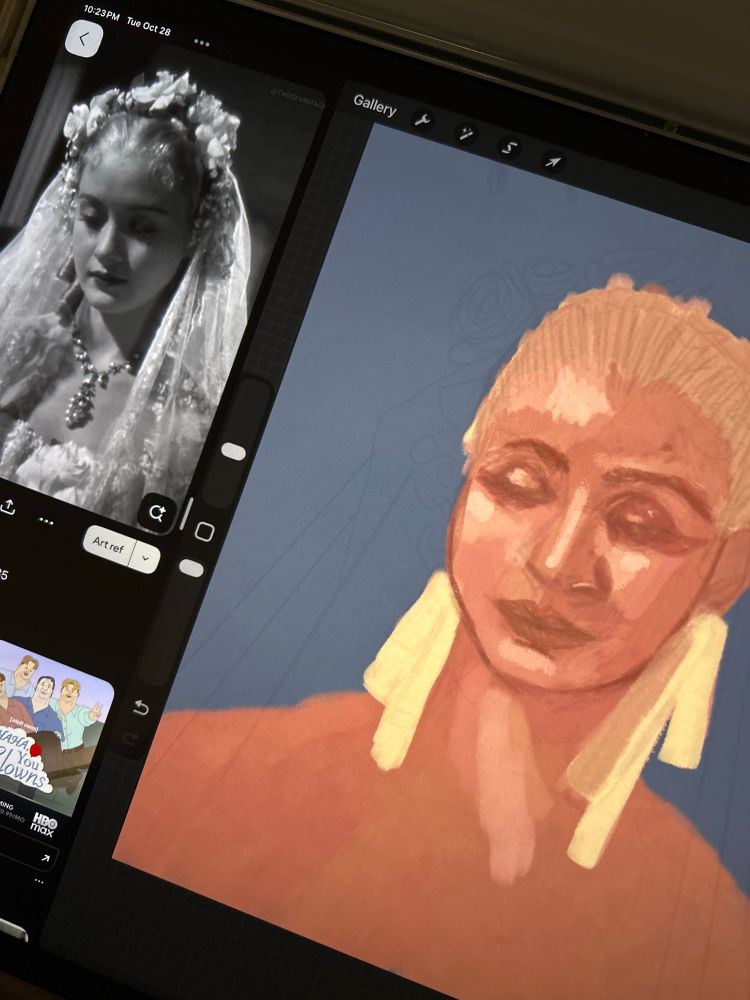This screenshot has width=750, height=1000.
Task: Click the brush size slider handle
Action: point(233,452)
